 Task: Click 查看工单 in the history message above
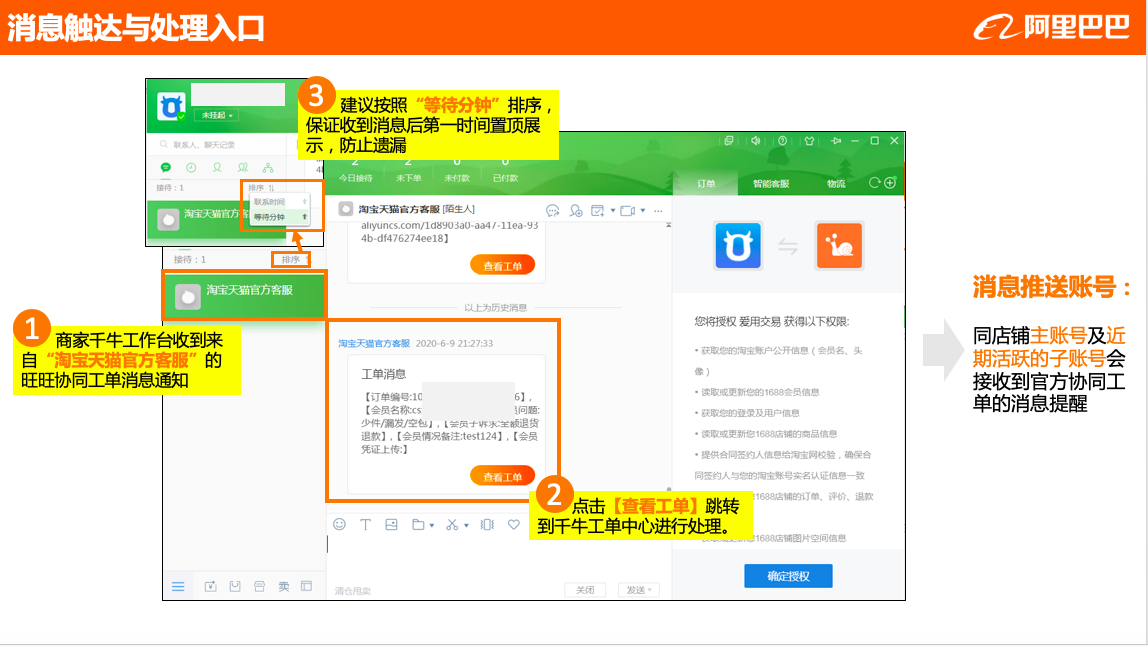tap(502, 266)
